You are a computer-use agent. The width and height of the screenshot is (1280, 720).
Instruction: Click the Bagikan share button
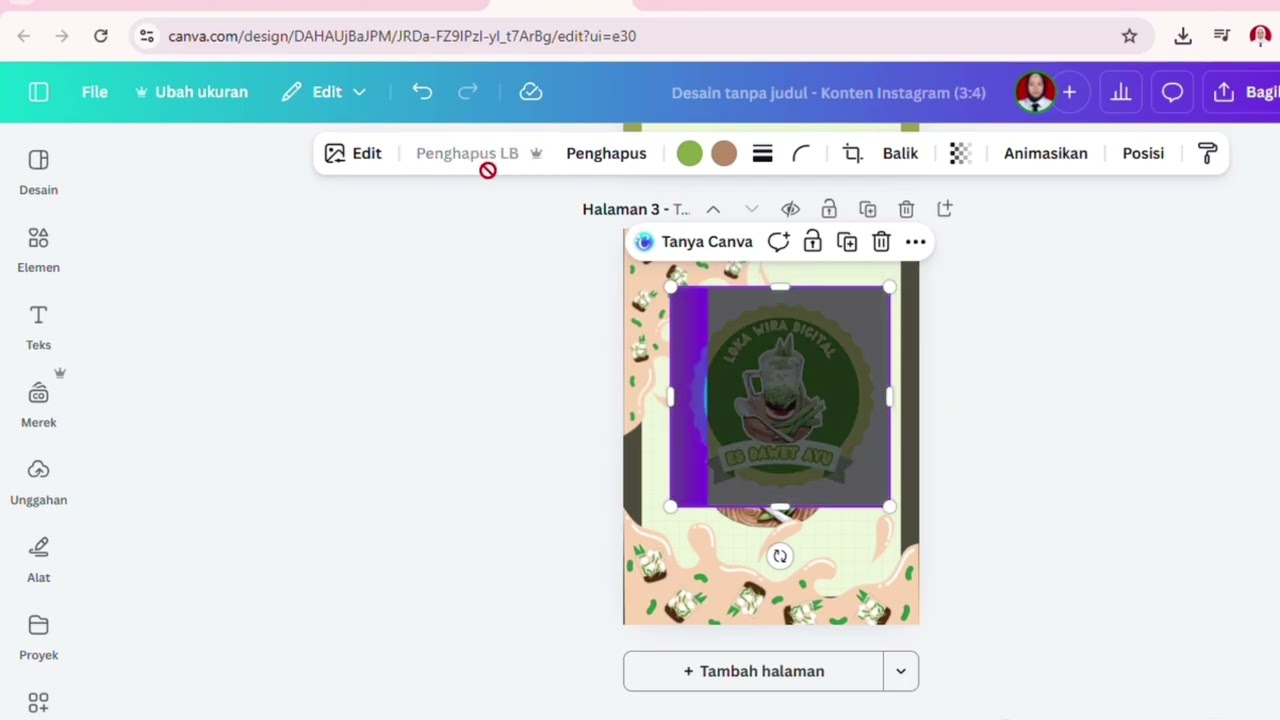(x=1242, y=92)
